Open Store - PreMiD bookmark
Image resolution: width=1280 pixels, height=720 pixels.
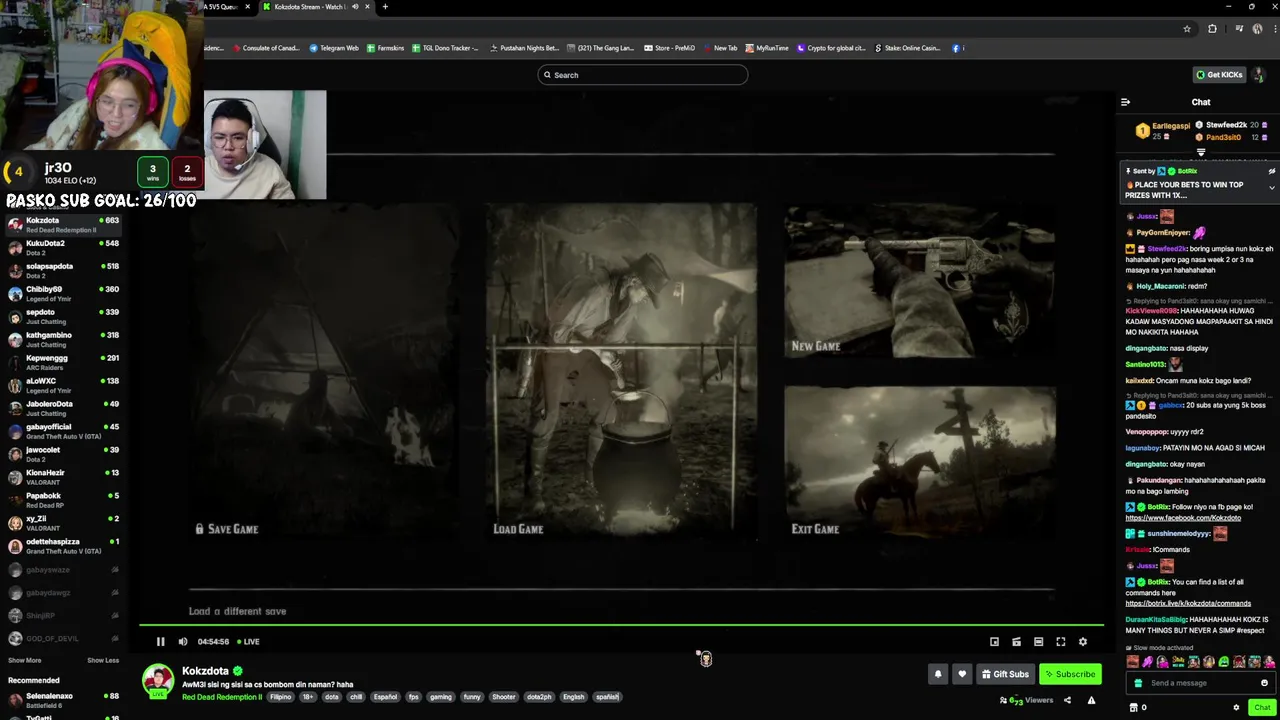click(669, 48)
